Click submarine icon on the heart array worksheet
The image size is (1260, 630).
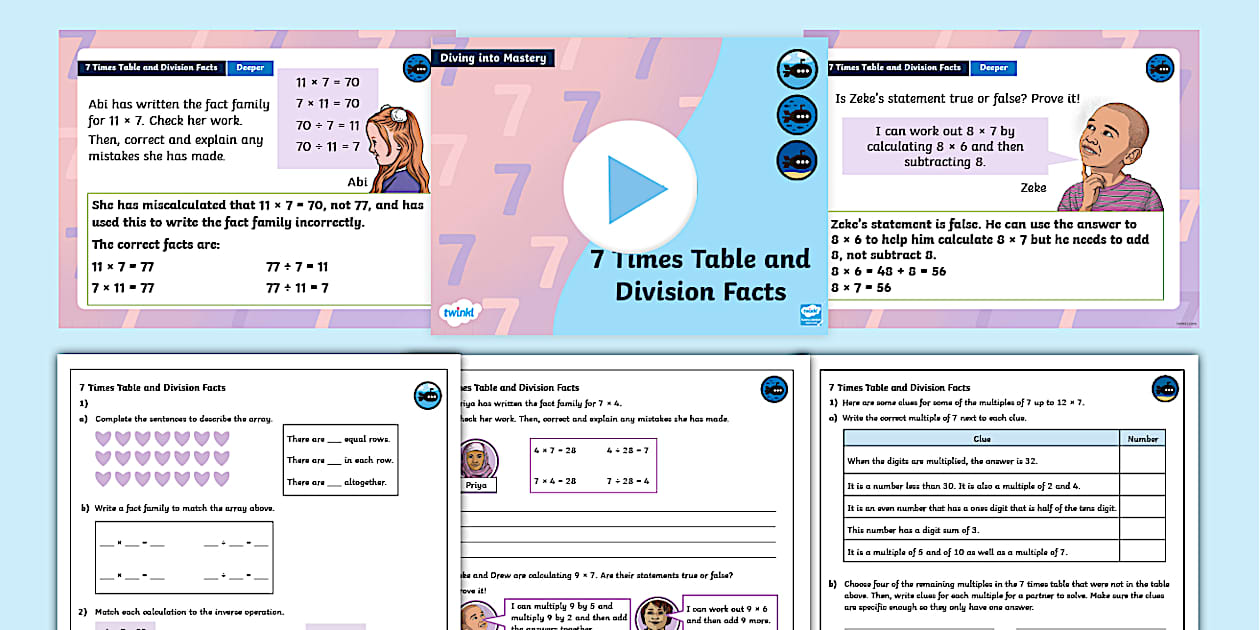[x=428, y=396]
